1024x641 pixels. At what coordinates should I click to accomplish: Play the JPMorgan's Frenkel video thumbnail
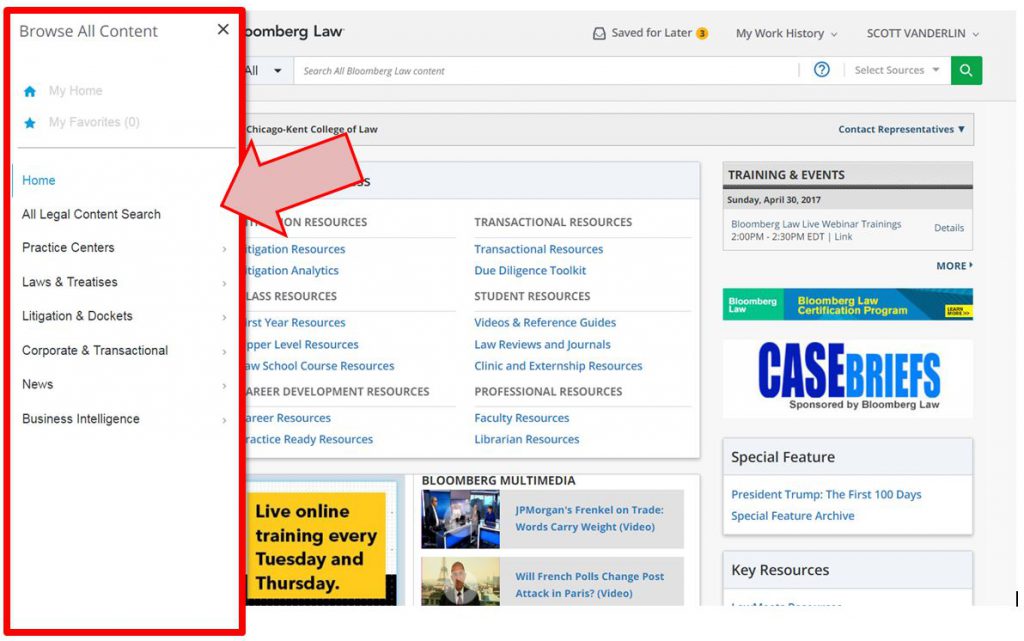coord(460,519)
